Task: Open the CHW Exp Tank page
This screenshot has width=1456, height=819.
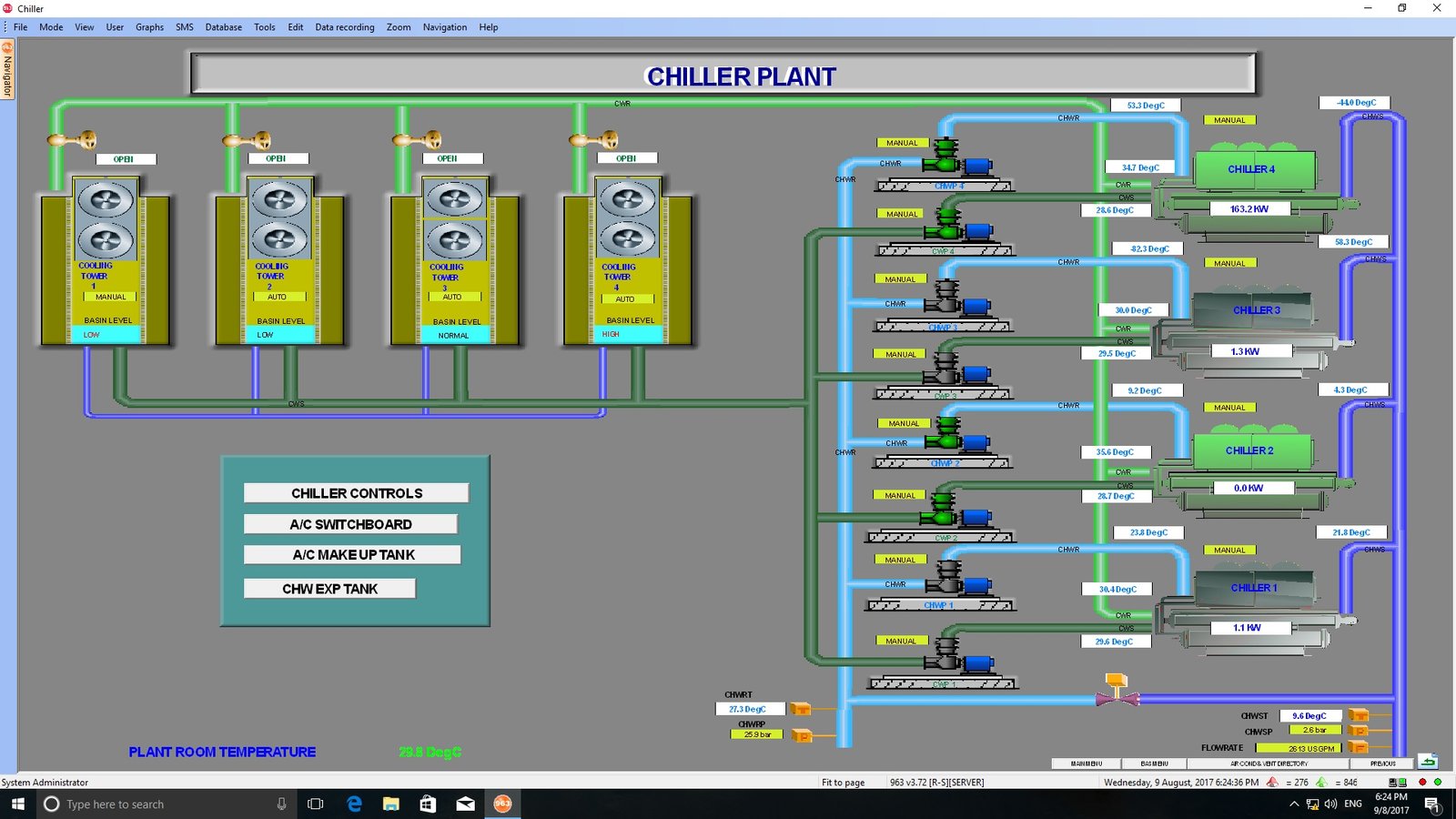Action: point(329,589)
